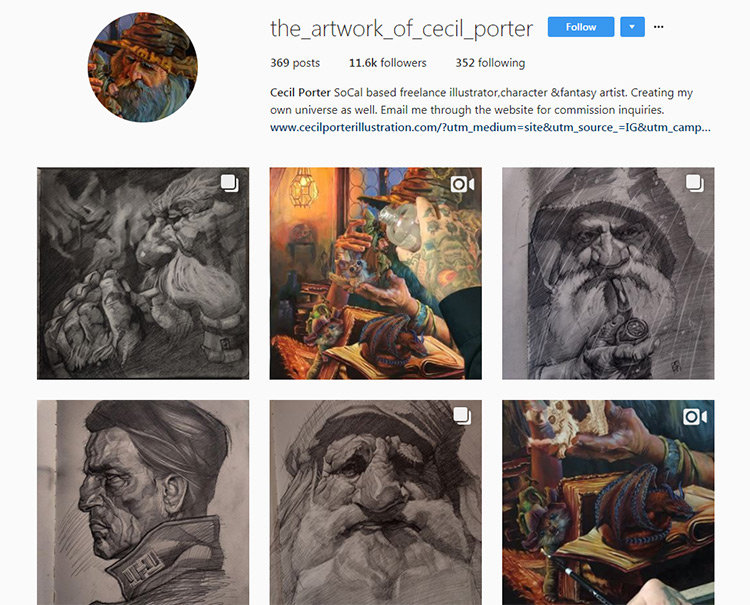Viewport: 750px width, 605px height.
Task: Expand the suggested accounts dropdown arrow
Action: tap(632, 27)
